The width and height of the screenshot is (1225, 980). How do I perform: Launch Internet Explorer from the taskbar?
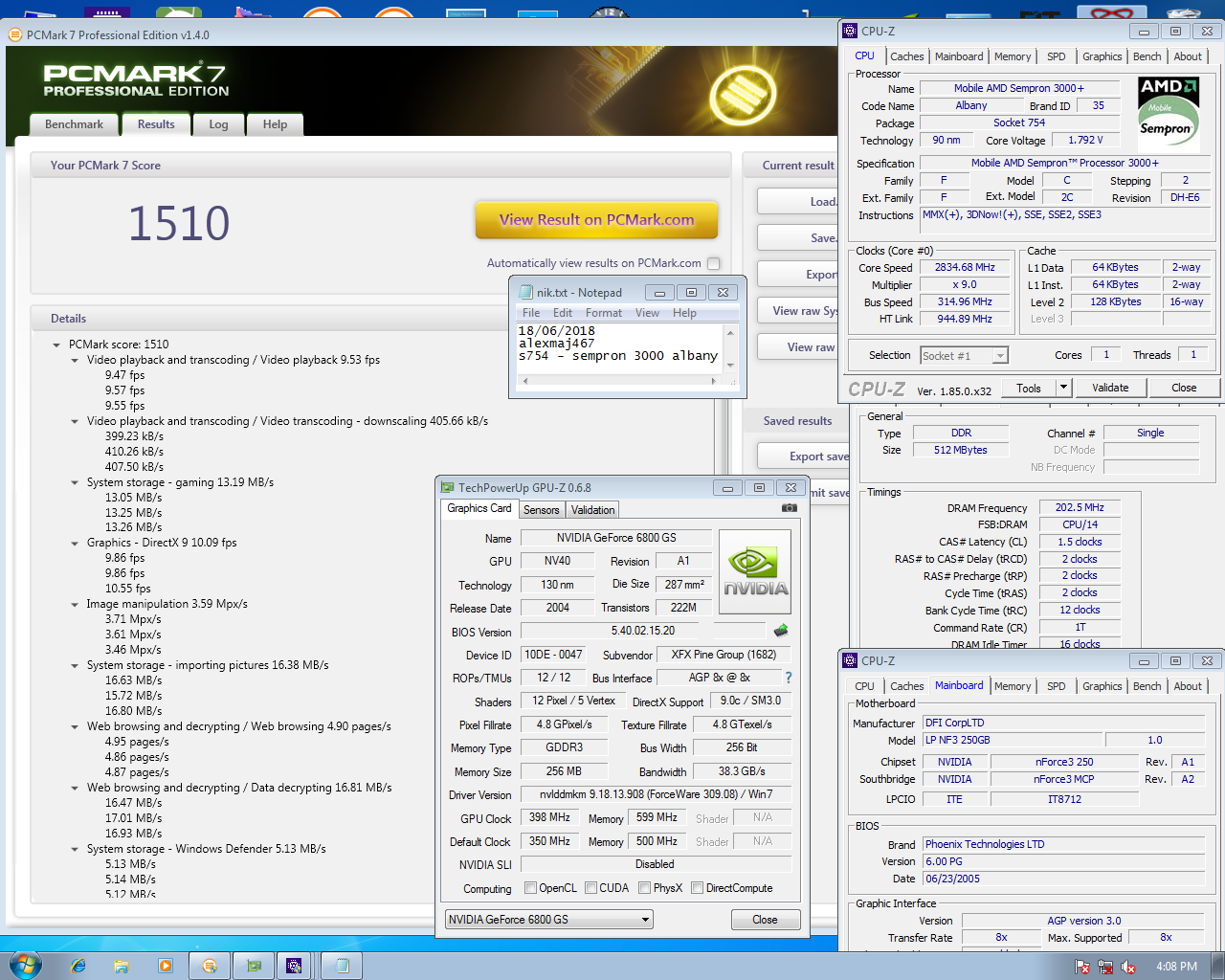78,966
